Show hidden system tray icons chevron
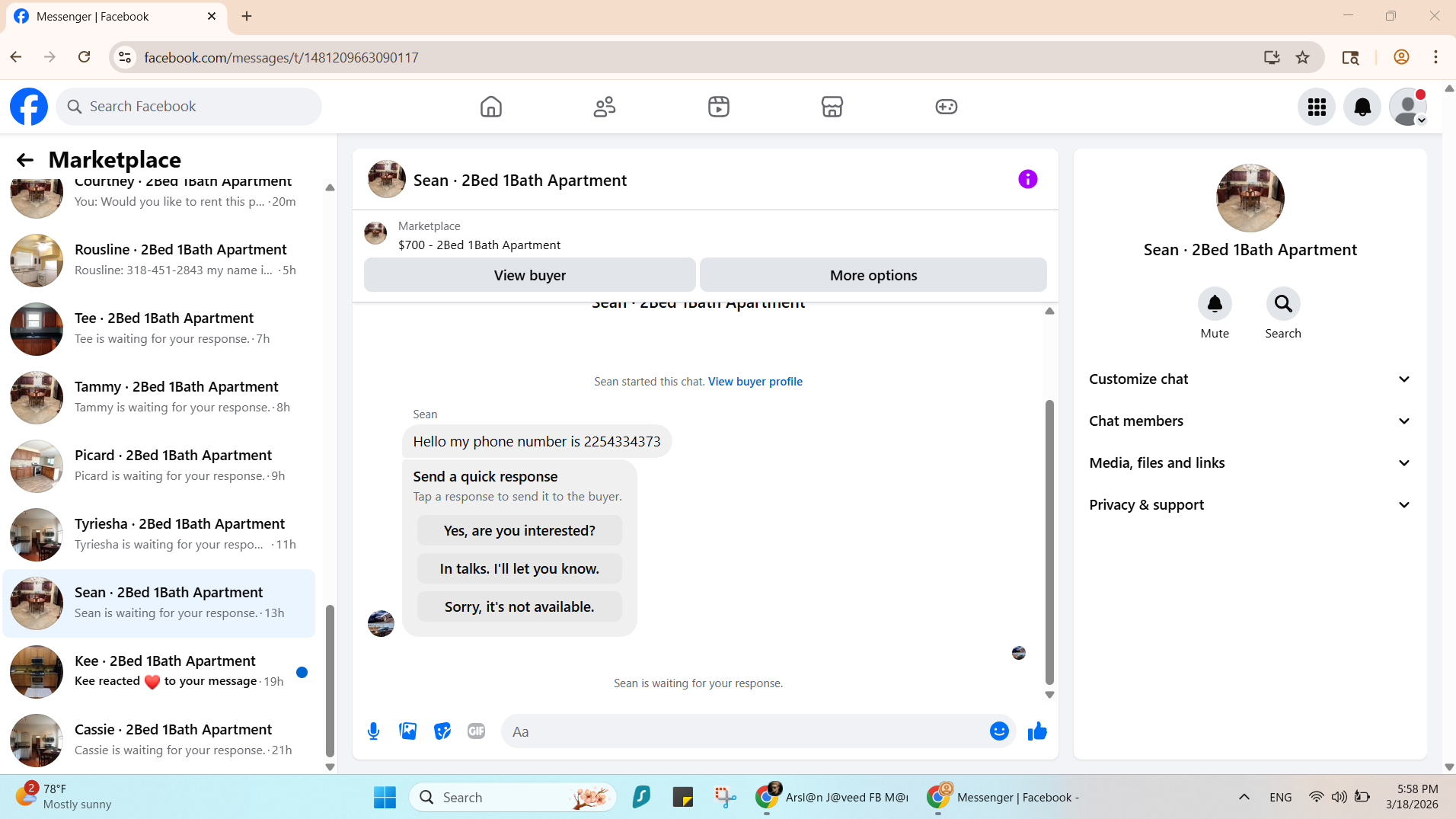Image resolution: width=1456 pixels, height=819 pixels. [1244, 798]
